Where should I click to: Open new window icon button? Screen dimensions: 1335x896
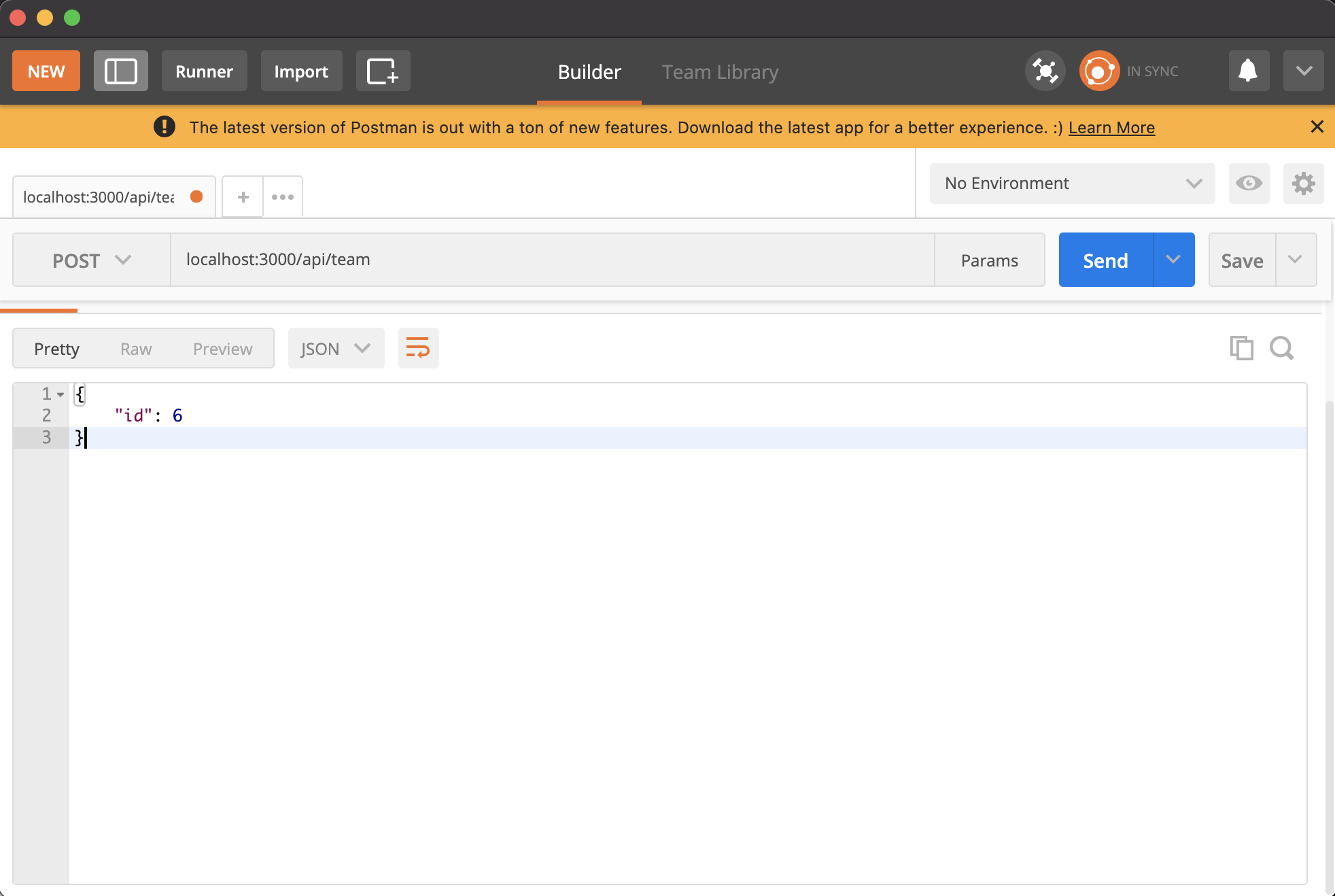[383, 71]
